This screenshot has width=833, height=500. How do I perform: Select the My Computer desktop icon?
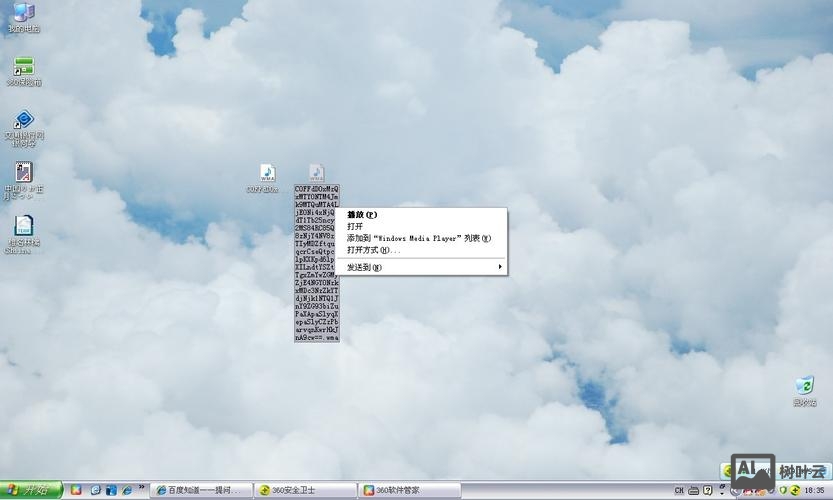point(23,14)
